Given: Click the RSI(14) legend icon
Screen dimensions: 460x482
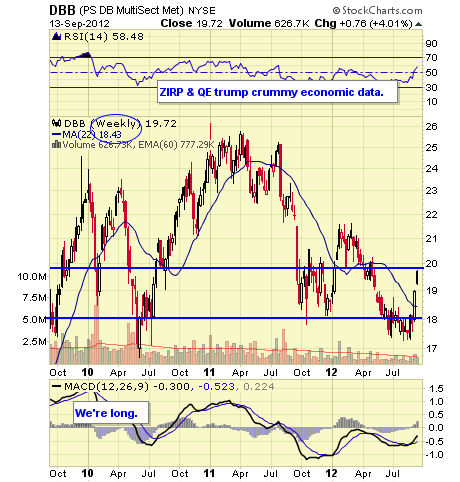Looking at the screenshot, I should click(56, 36).
